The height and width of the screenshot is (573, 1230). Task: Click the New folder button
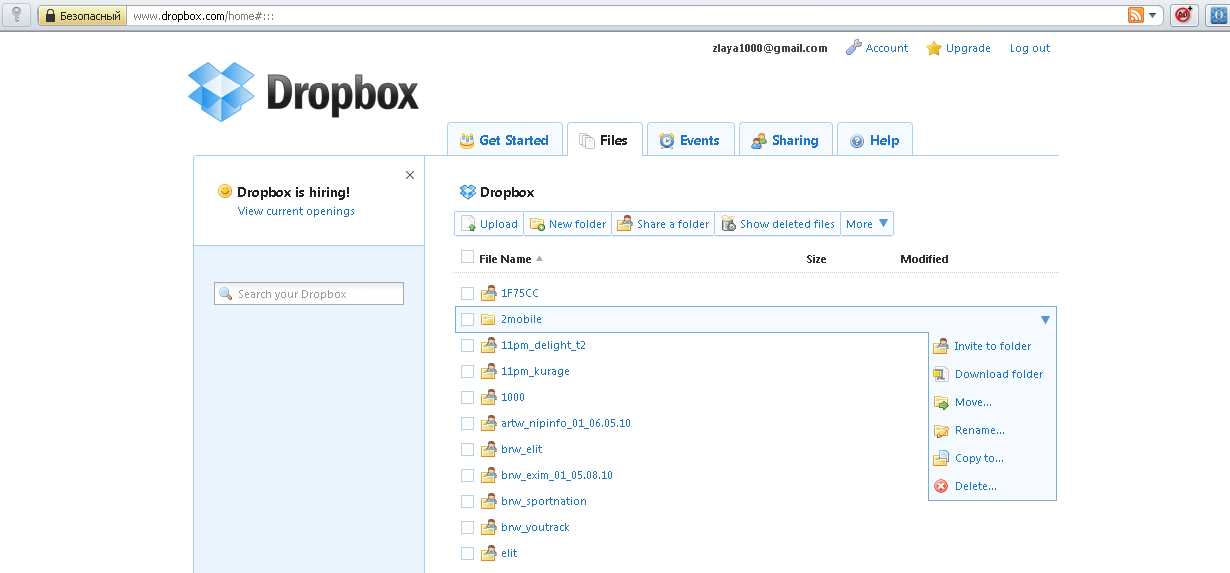point(567,224)
